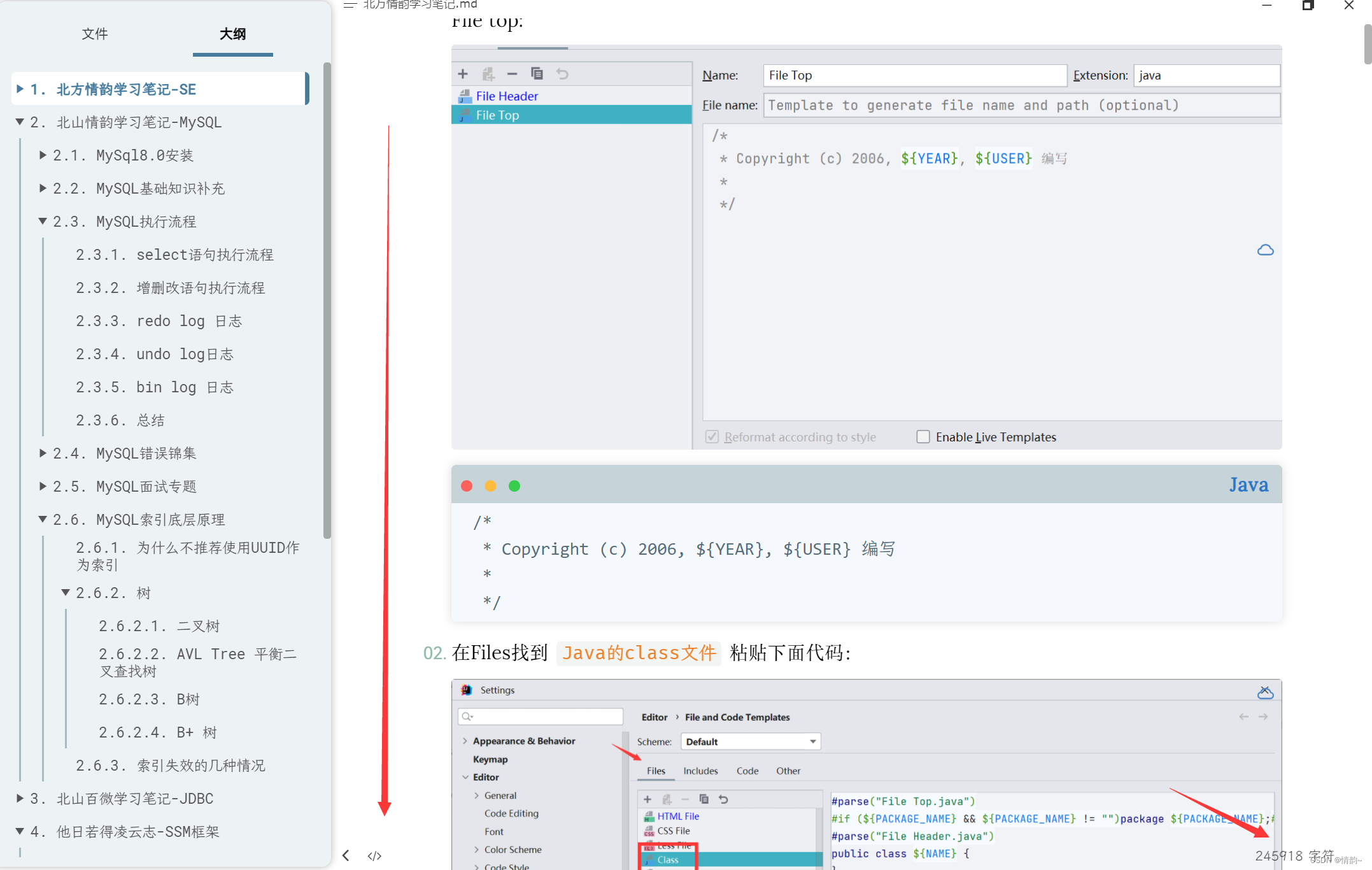The image size is (1372, 870).
Task: Switch to the 文件 tab
Action: (94, 34)
